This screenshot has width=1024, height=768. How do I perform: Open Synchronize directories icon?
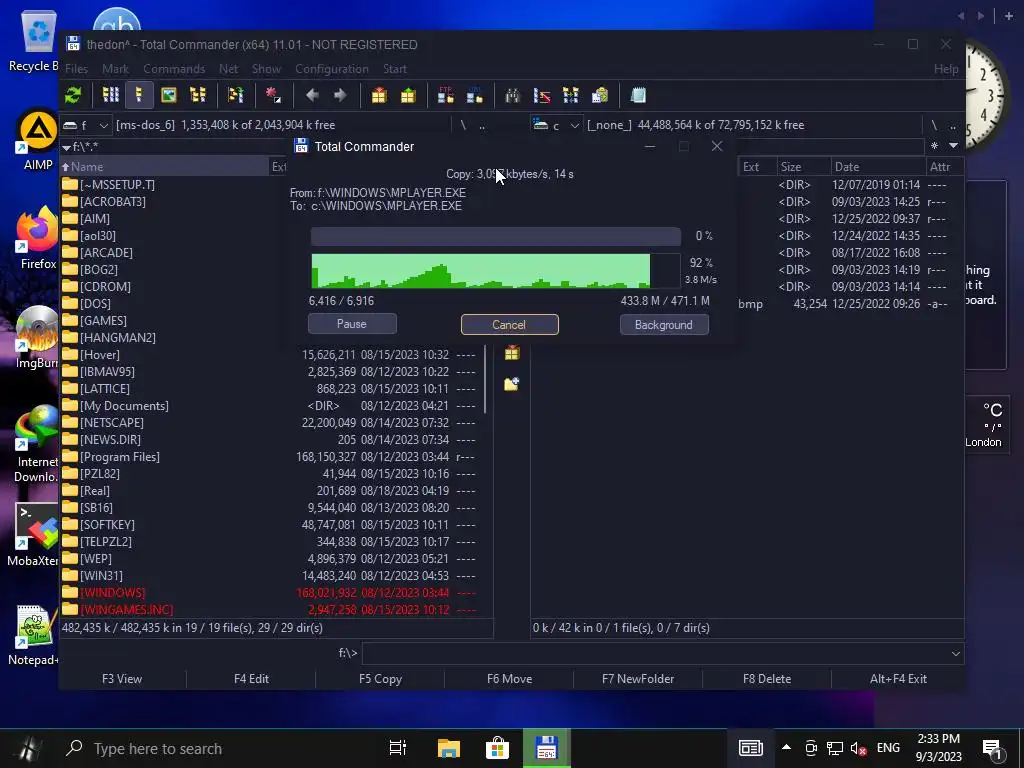point(570,95)
